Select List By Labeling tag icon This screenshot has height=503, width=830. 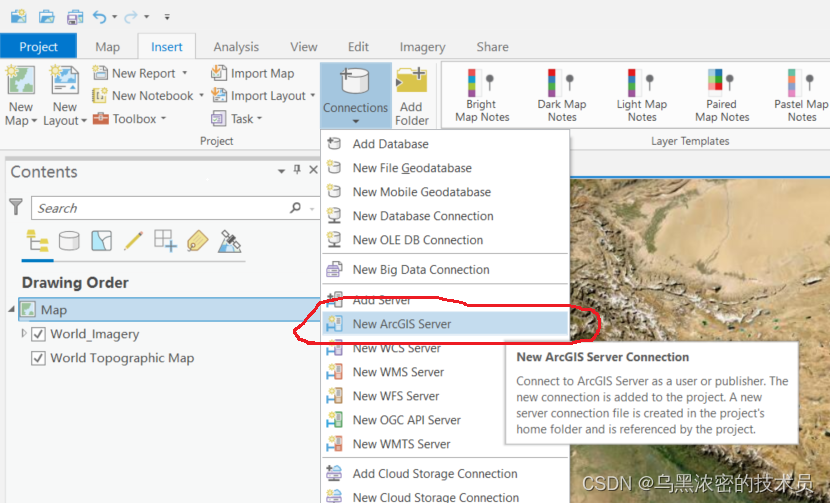(197, 241)
